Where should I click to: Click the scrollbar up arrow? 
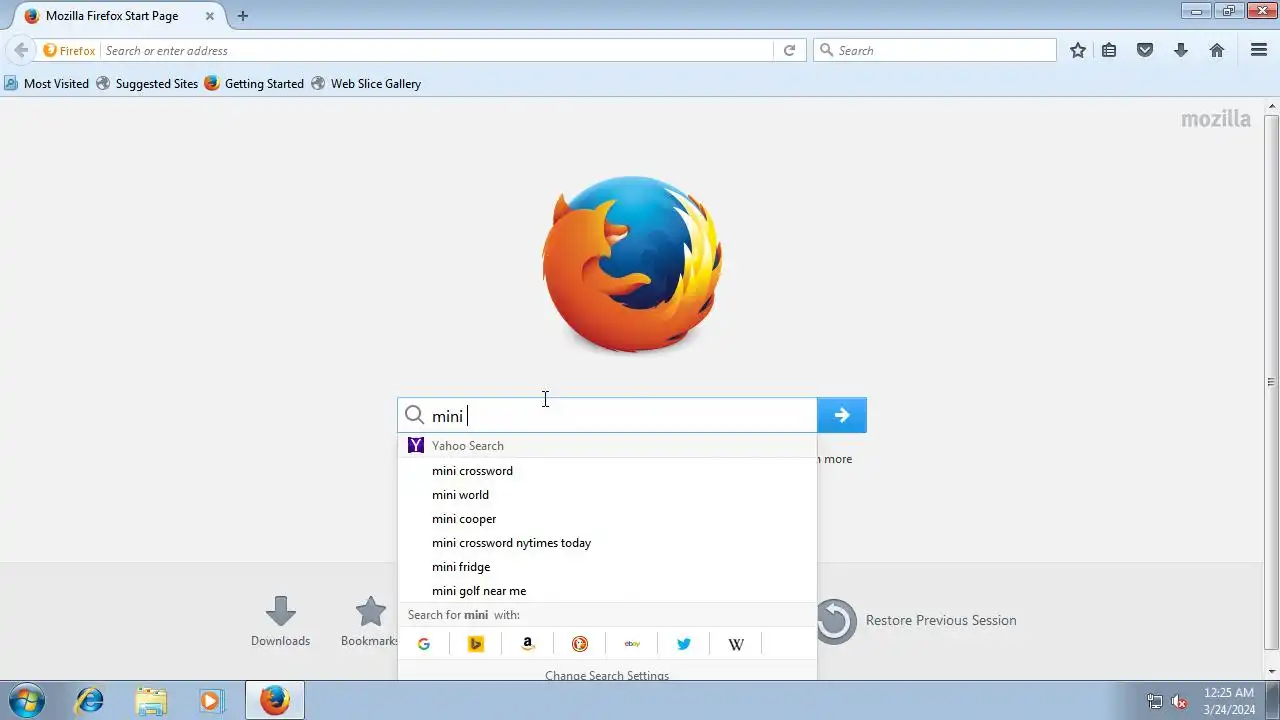click(1272, 105)
